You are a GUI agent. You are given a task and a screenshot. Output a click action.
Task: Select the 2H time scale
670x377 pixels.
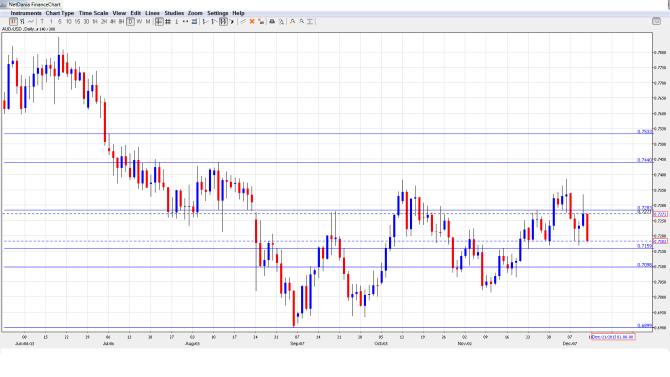104,21
